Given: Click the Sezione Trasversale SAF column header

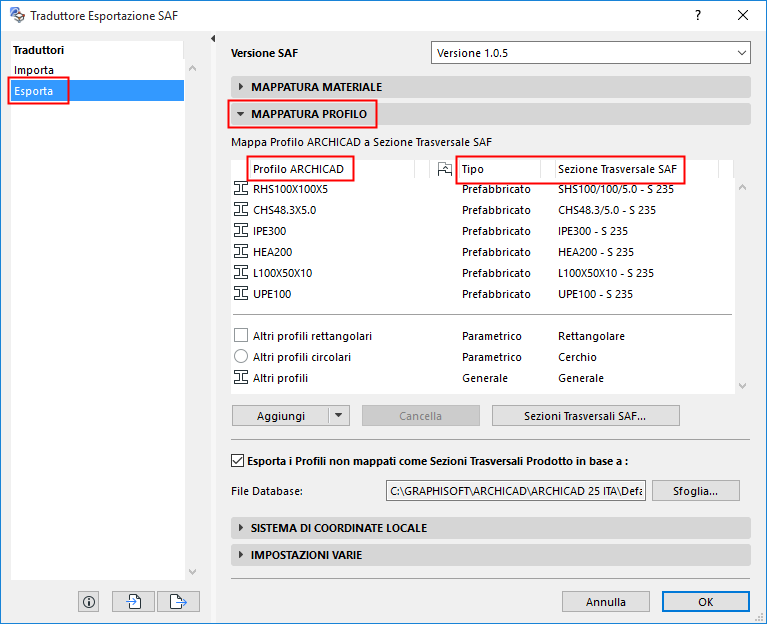Looking at the screenshot, I should [x=617, y=169].
